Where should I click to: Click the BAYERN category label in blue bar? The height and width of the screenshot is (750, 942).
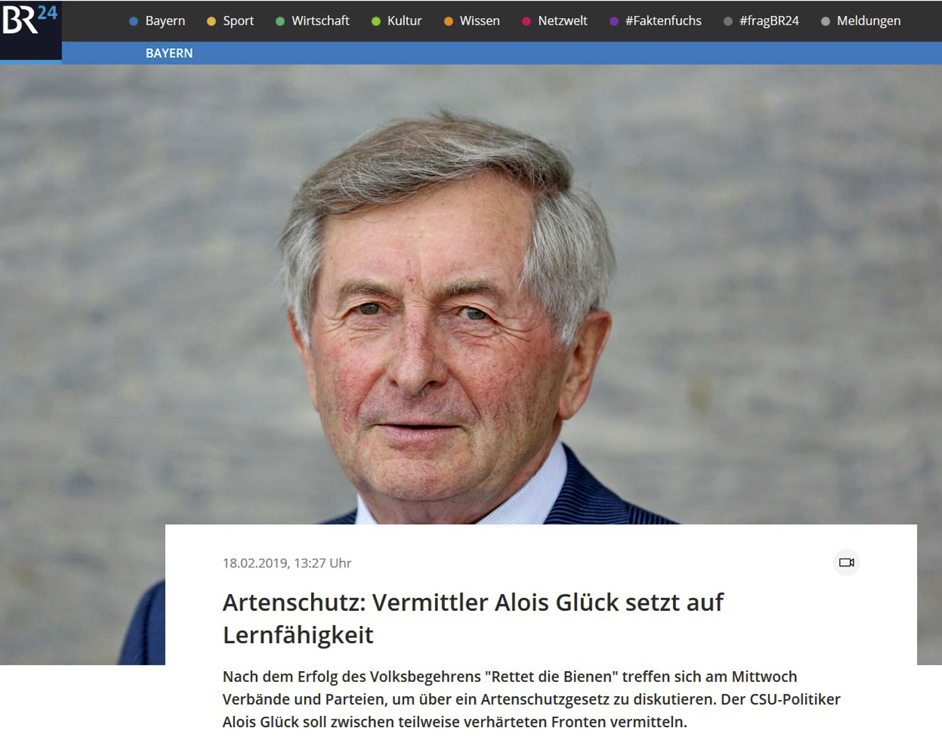coord(169,53)
